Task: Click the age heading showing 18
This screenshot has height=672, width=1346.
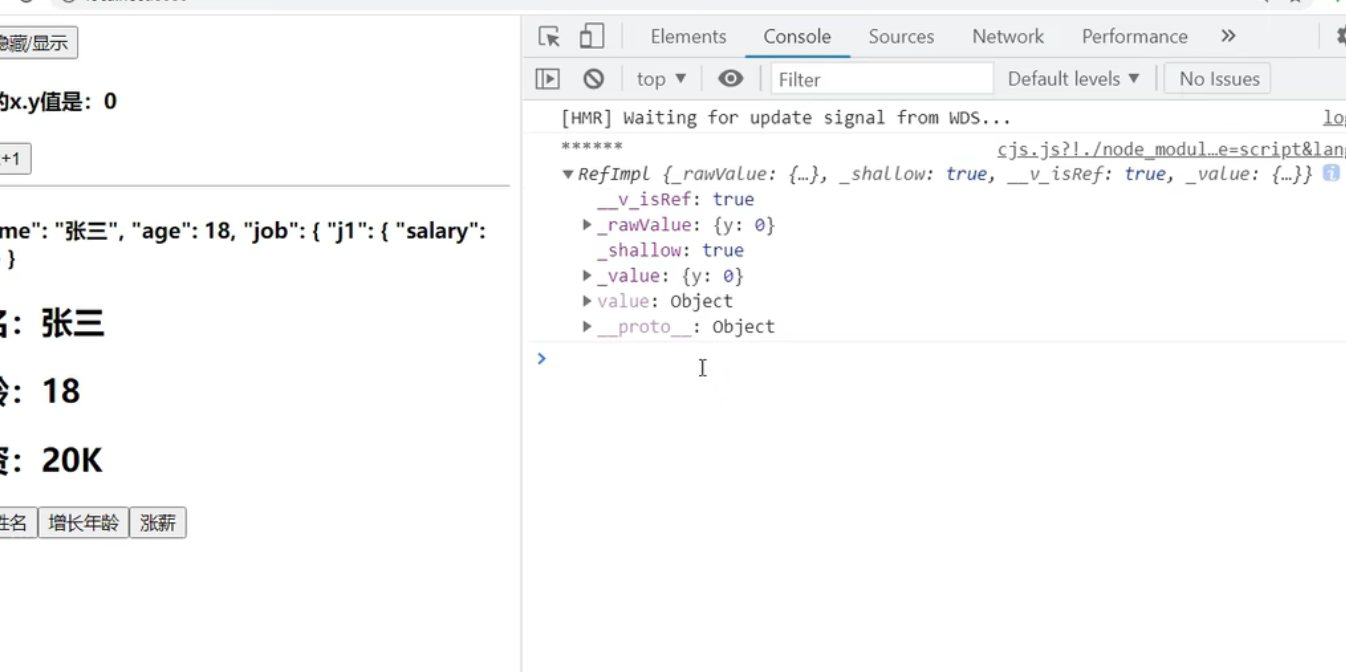Action: 40,391
